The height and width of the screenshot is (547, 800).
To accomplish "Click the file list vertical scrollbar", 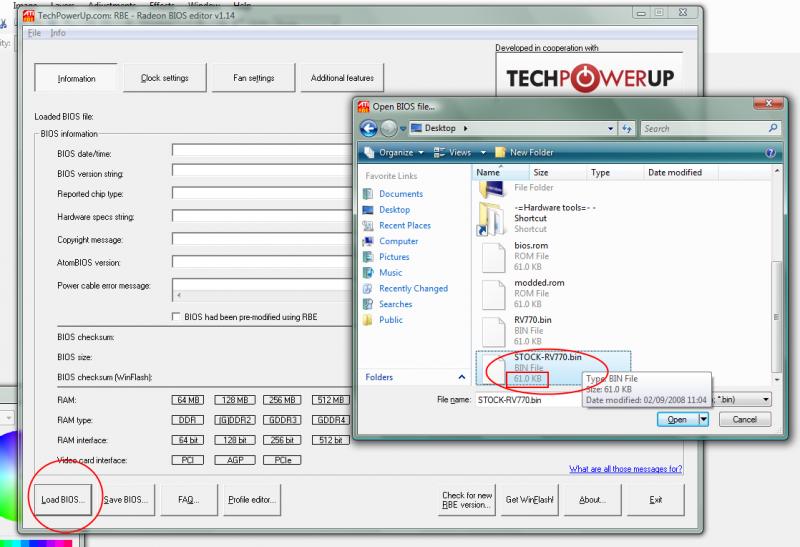I will (776, 316).
